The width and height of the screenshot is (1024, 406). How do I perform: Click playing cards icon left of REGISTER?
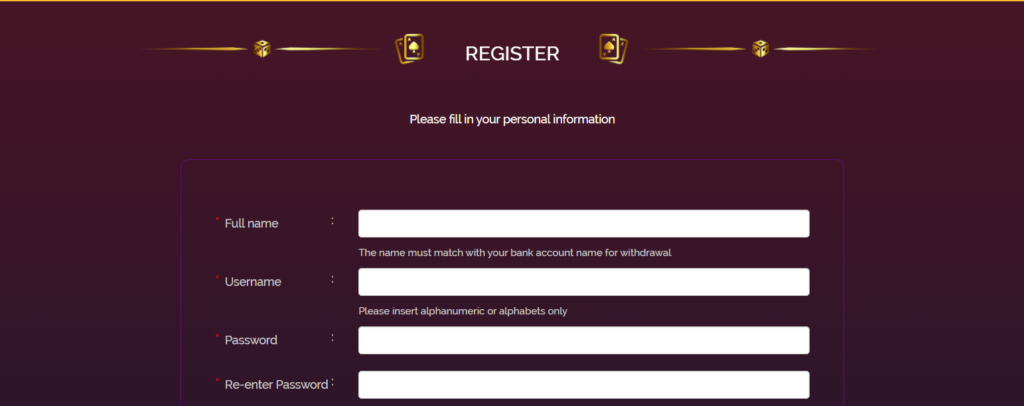(x=411, y=49)
